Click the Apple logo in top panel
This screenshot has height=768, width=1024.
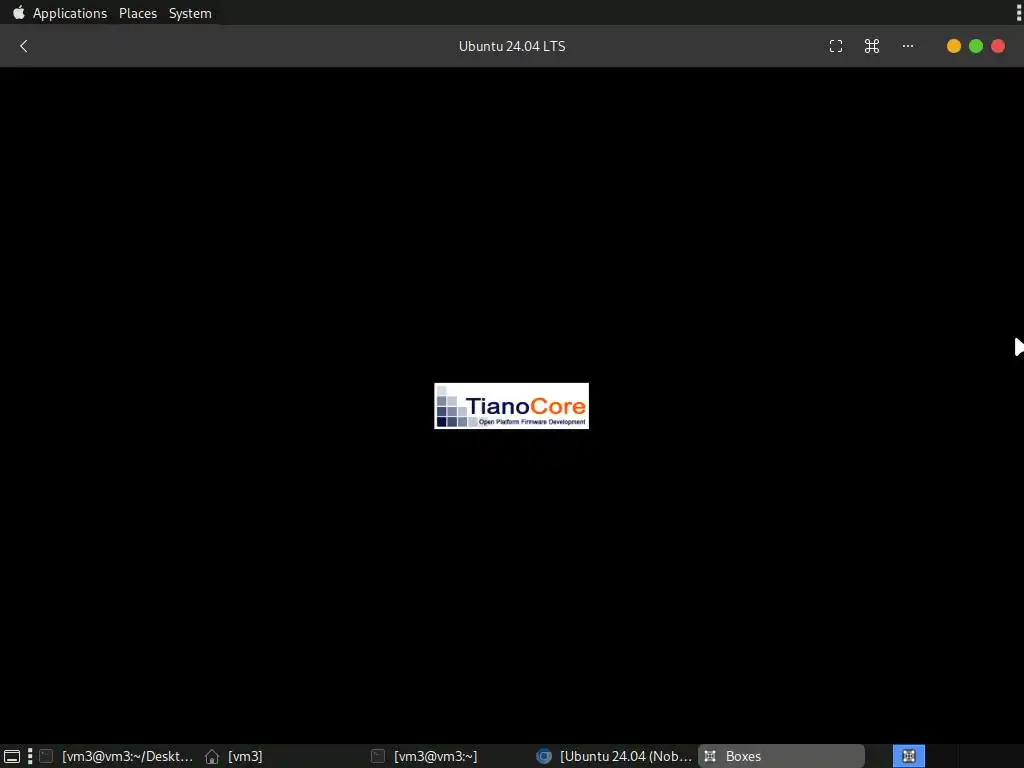19,12
